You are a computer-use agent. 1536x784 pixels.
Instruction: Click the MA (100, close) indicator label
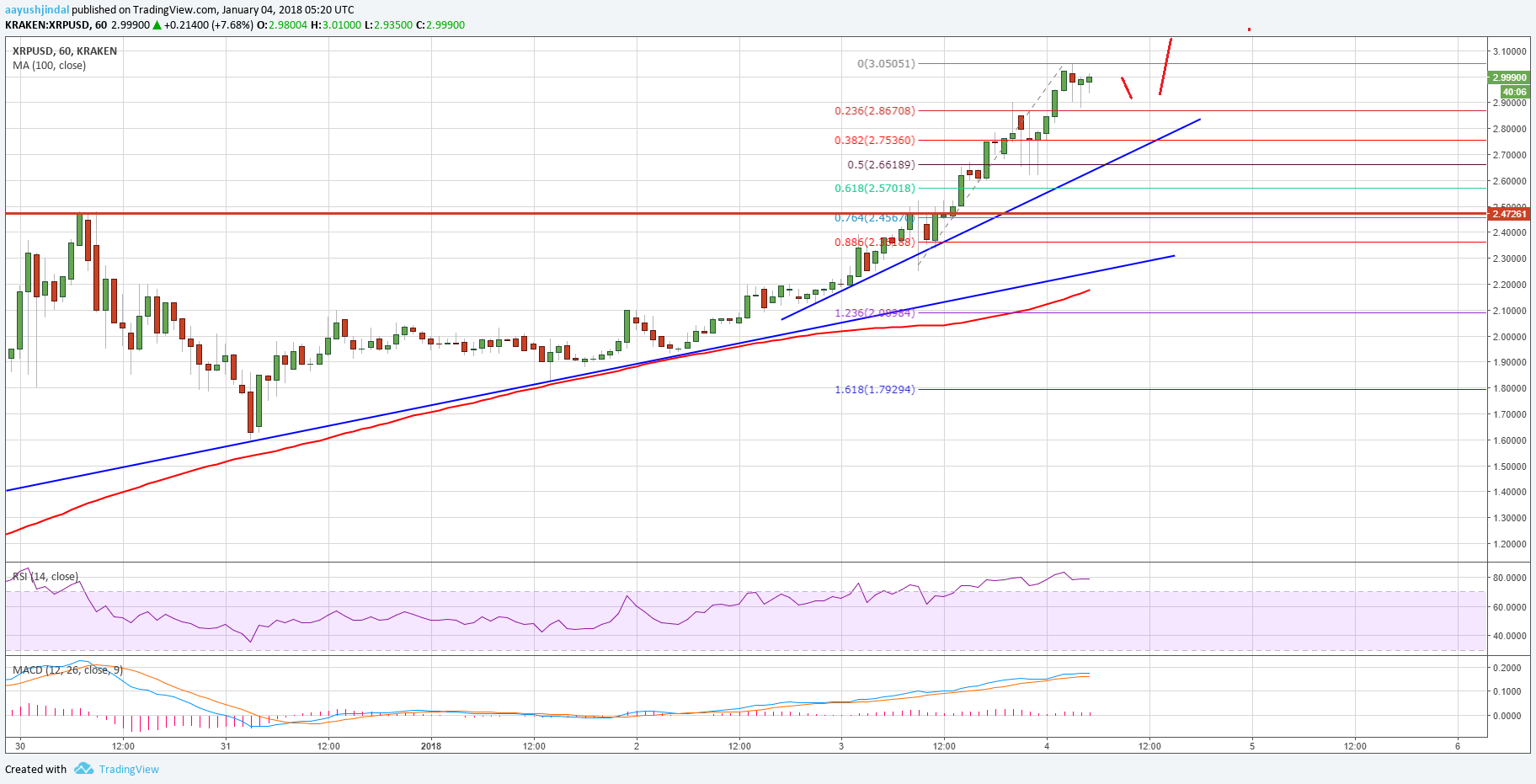(48, 66)
